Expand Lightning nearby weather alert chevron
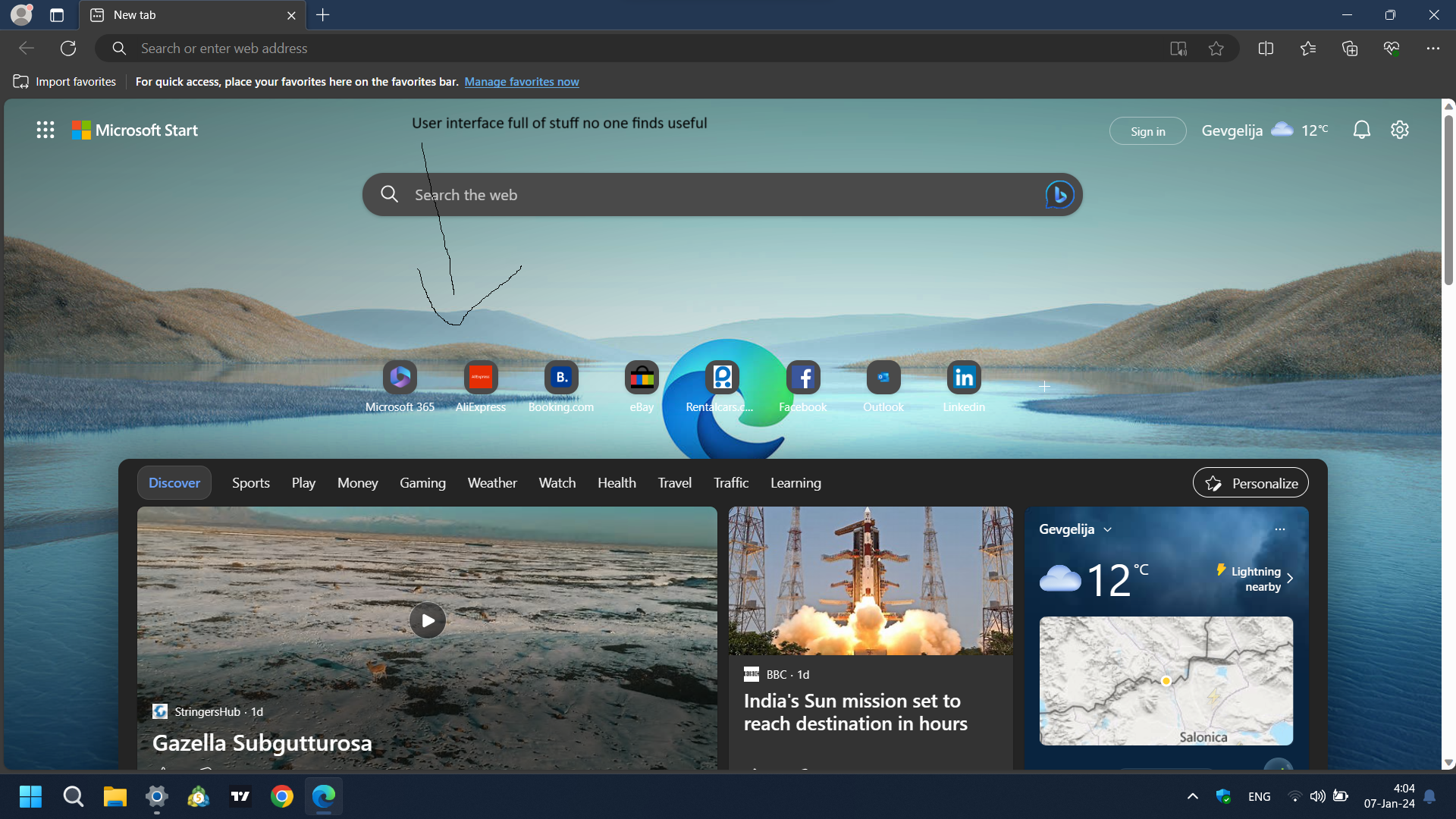Screen dimensions: 1456x819 point(1290,579)
